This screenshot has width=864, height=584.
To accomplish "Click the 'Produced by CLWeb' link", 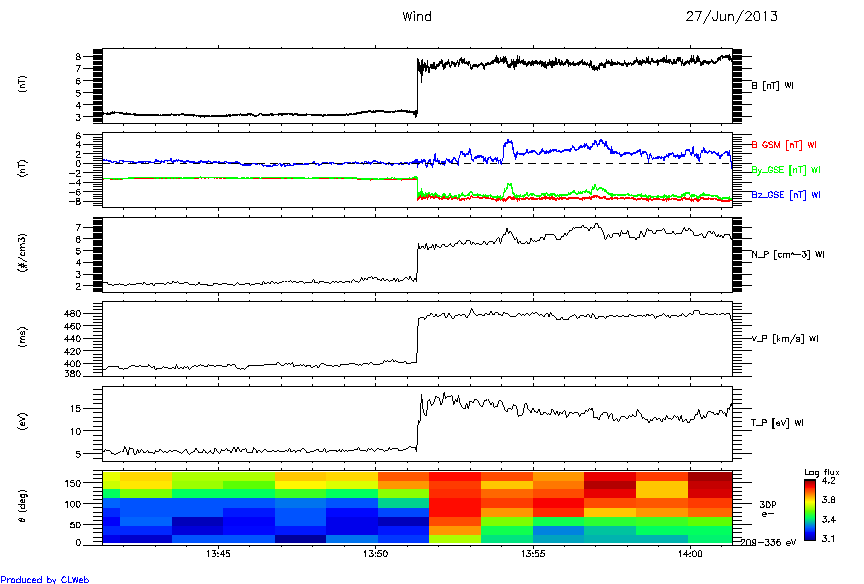I will 45,579.
